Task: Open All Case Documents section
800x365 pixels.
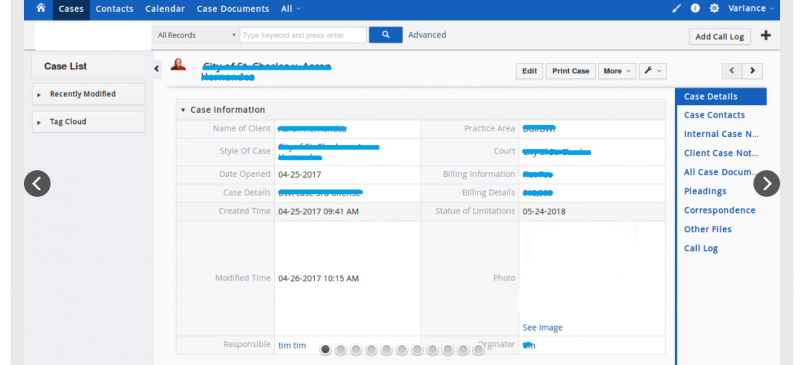Action: [x=721, y=172]
